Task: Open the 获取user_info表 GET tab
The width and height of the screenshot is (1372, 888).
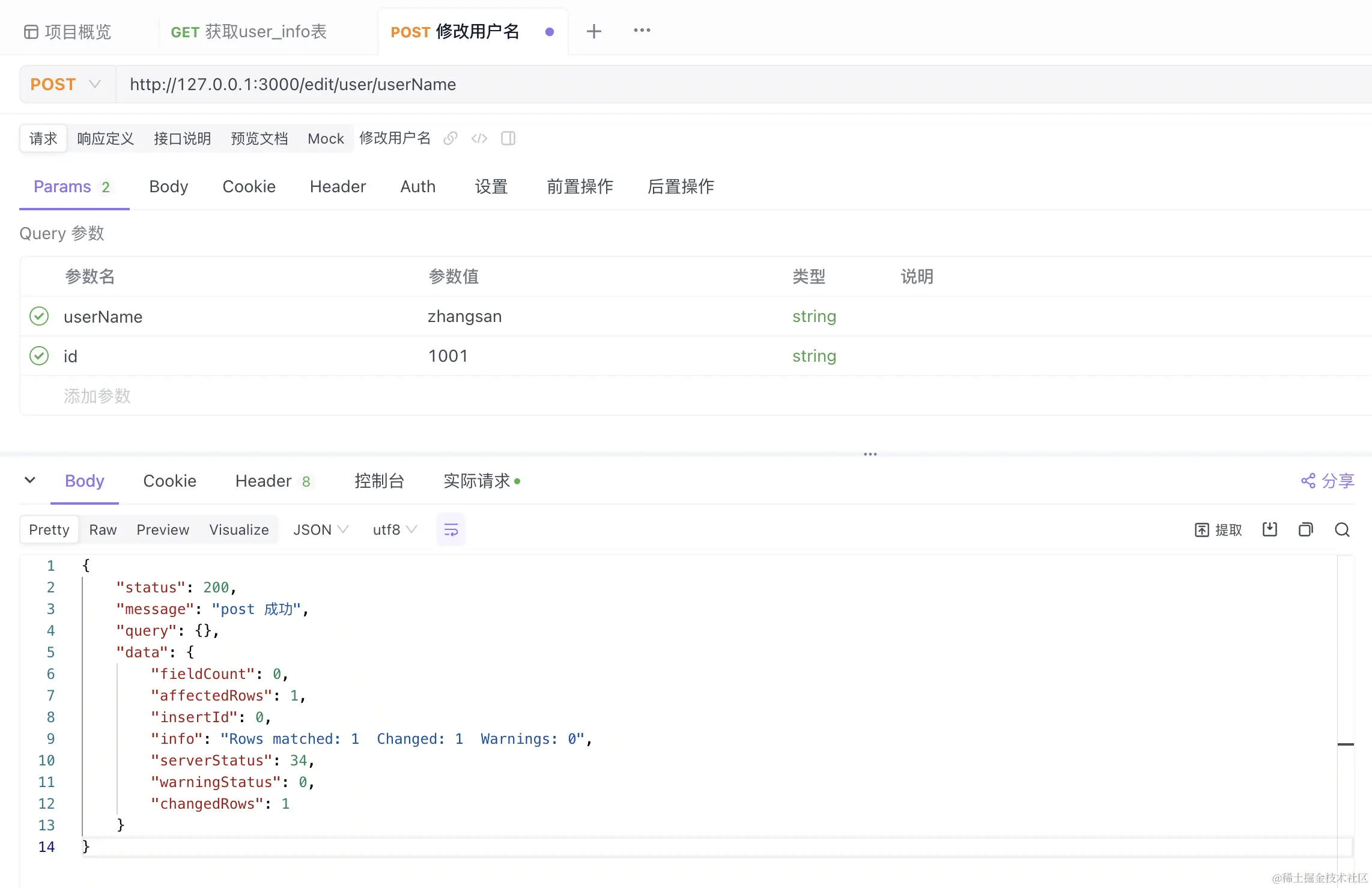Action: 249,32
